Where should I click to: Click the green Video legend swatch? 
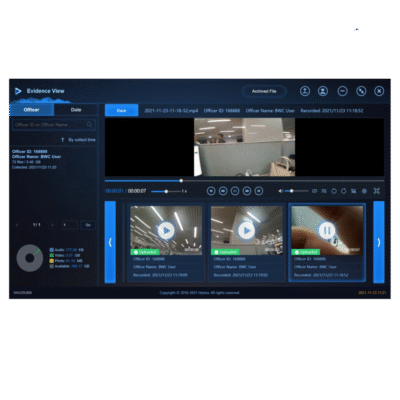point(52,255)
